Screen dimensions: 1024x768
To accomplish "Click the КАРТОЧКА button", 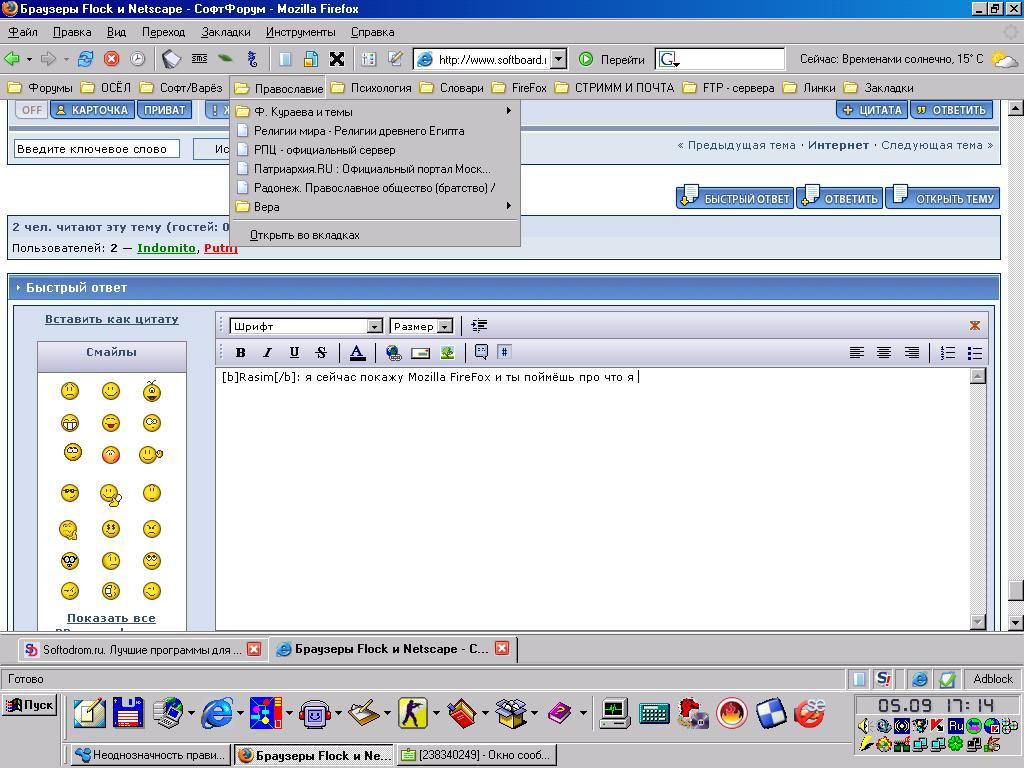I will click(93, 110).
